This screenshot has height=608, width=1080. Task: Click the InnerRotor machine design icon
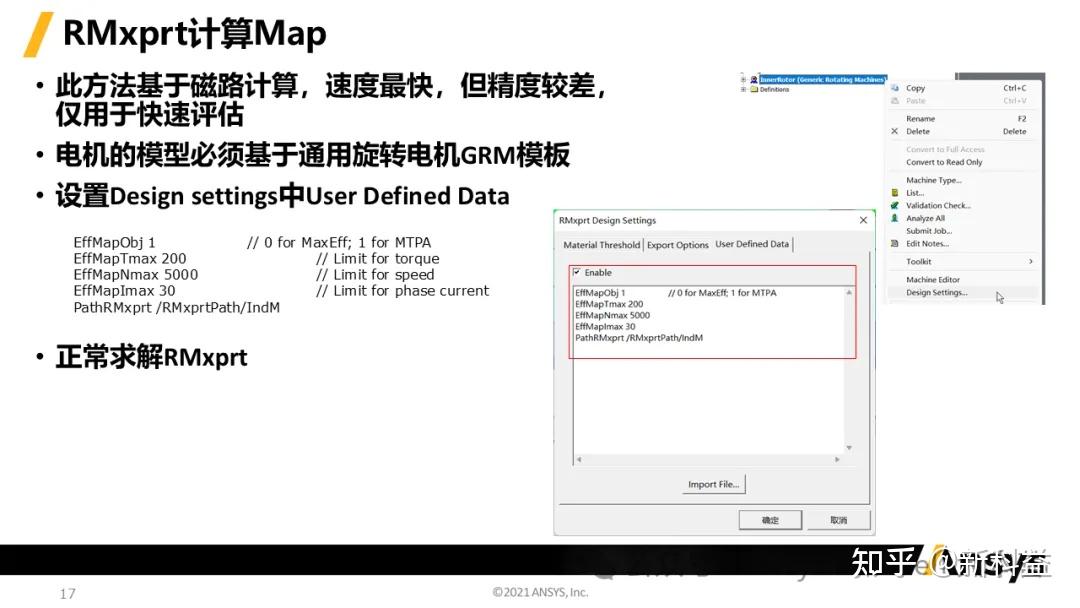754,80
